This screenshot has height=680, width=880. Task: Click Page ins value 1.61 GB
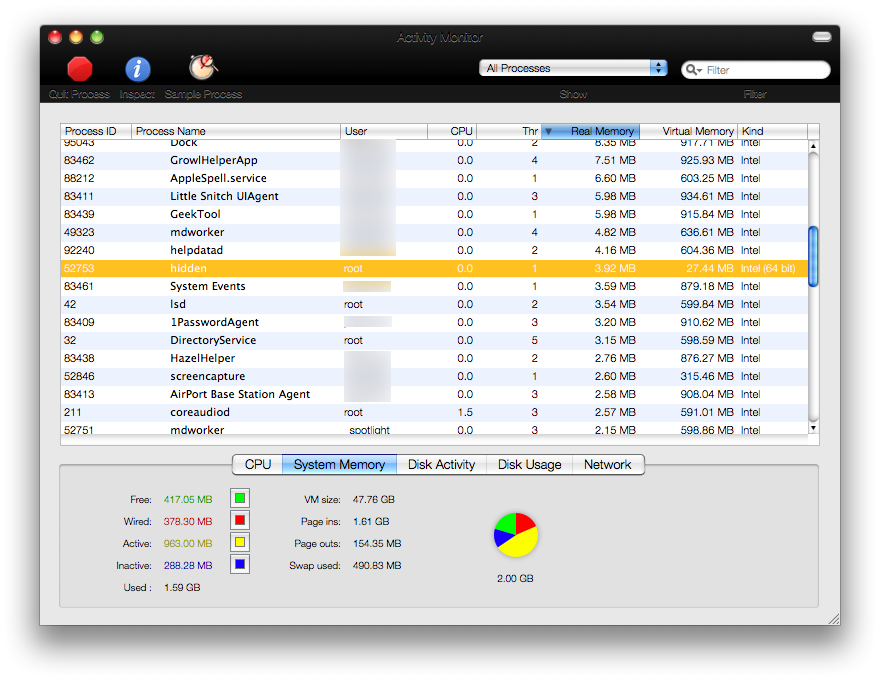point(371,521)
